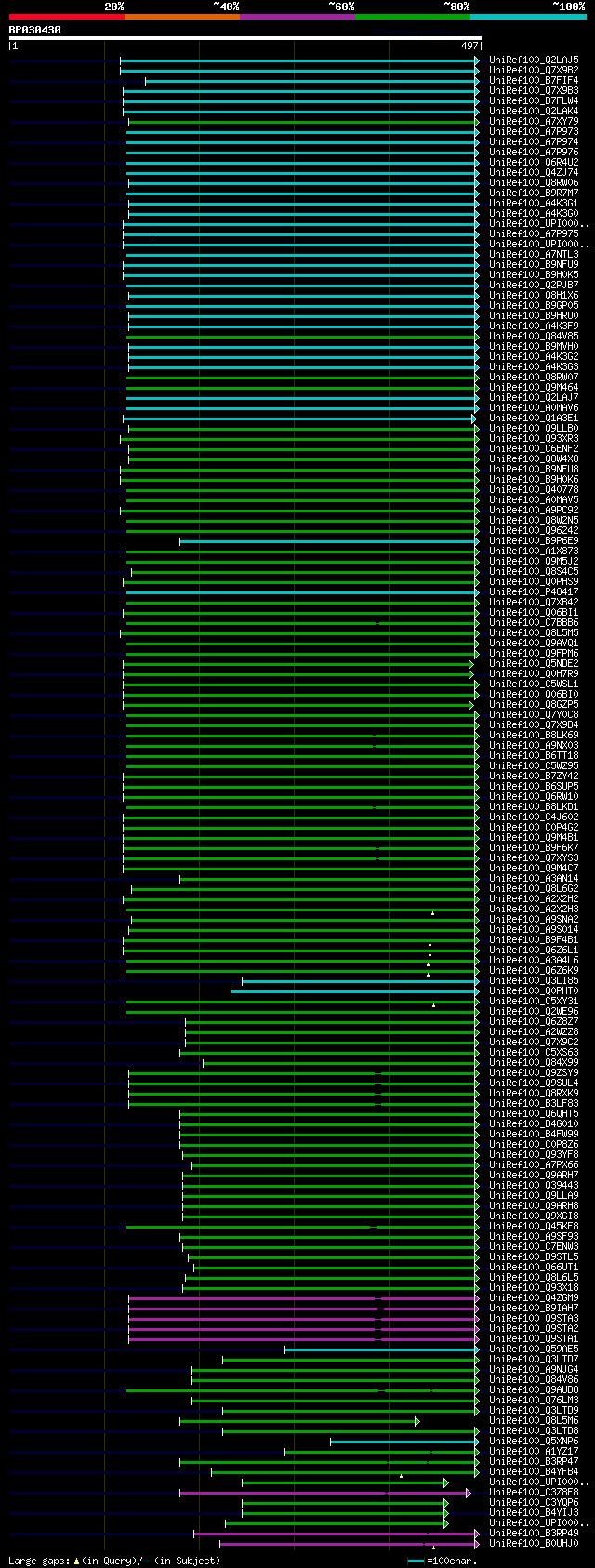Select label UniRef100_Q1A3E1
This screenshot has width=595, height=1568.
coord(534,418)
